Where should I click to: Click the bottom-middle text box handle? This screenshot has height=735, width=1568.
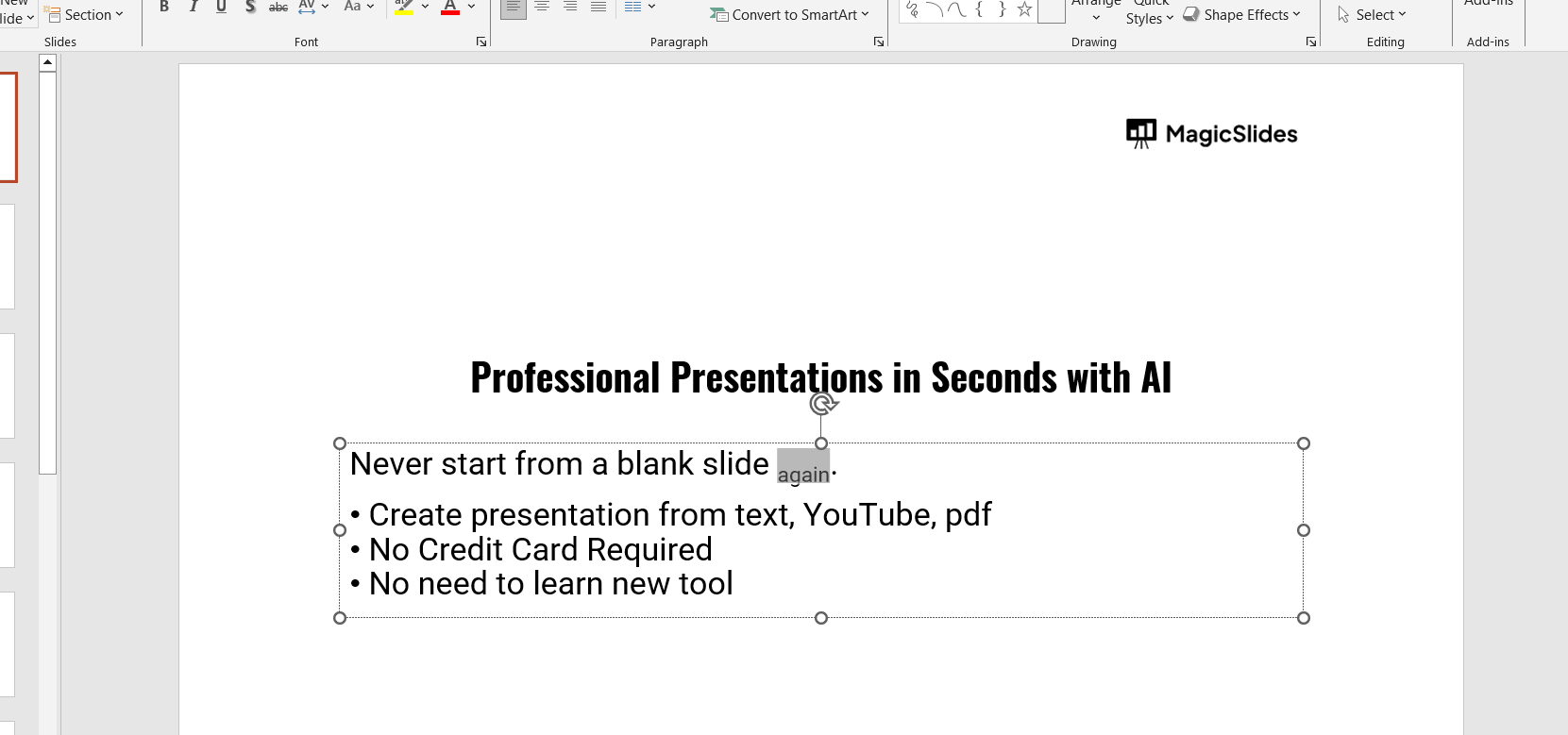(x=821, y=618)
